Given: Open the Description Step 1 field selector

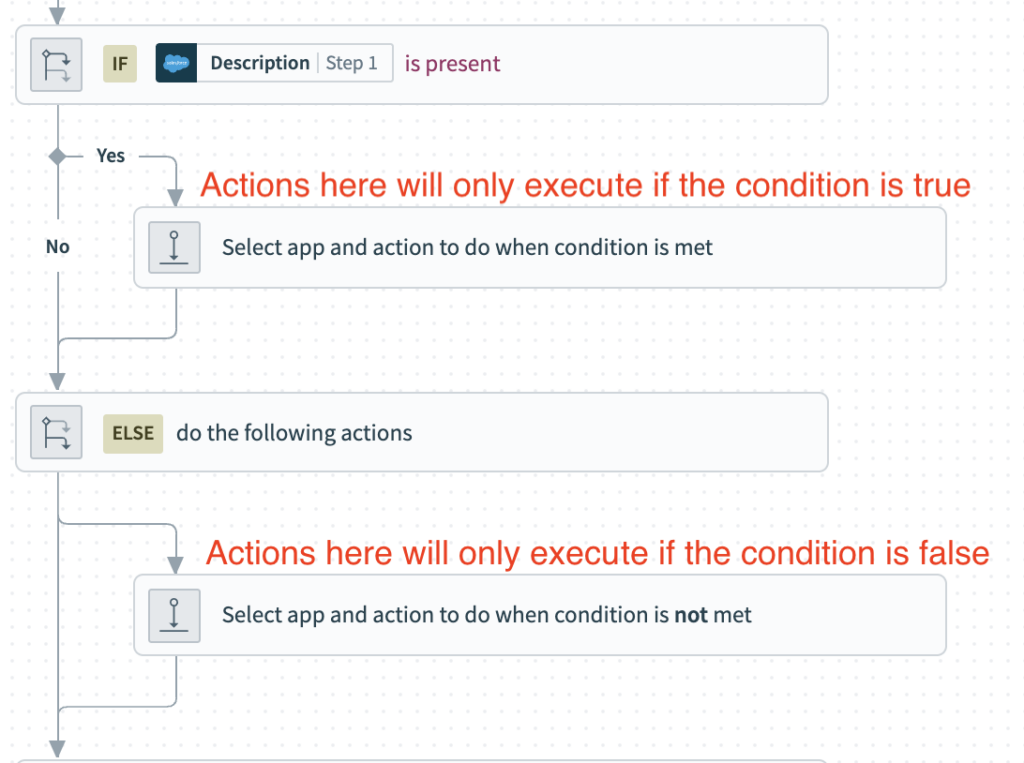Looking at the screenshot, I should coord(273,62).
